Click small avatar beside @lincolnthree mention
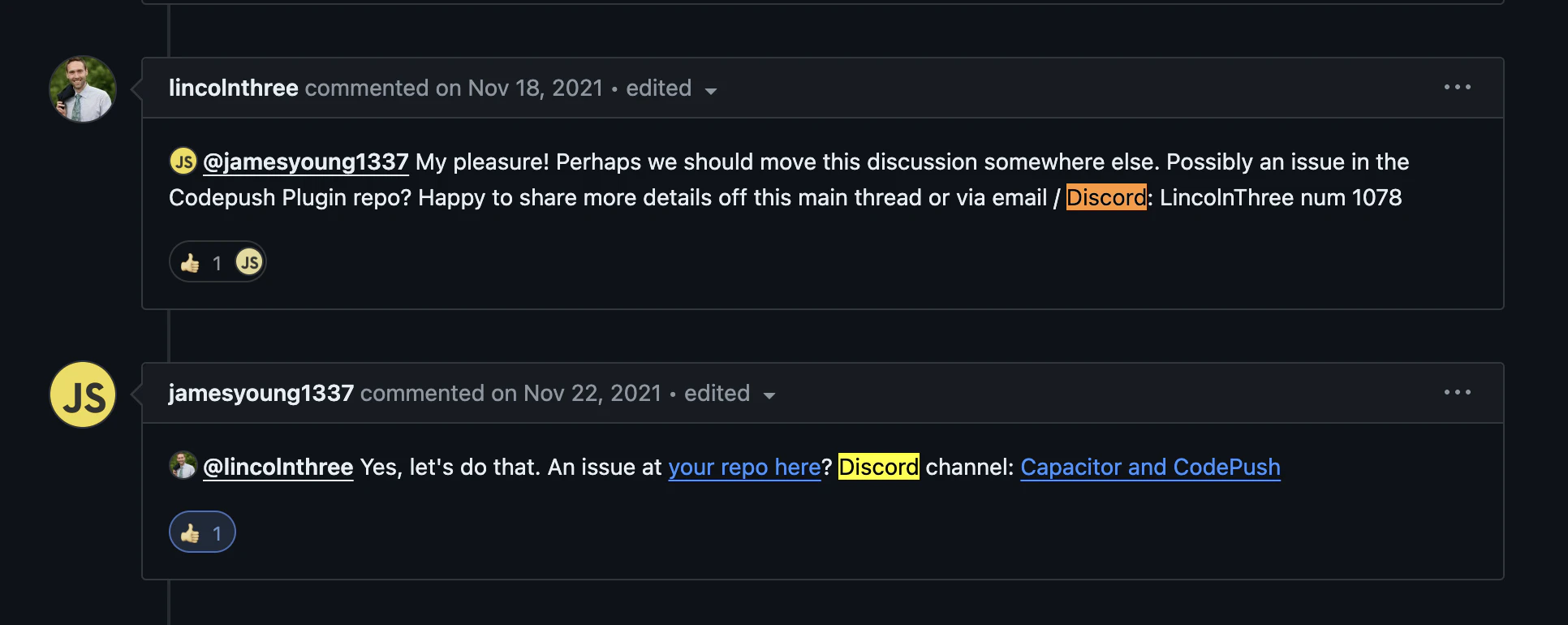 [x=183, y=465]
